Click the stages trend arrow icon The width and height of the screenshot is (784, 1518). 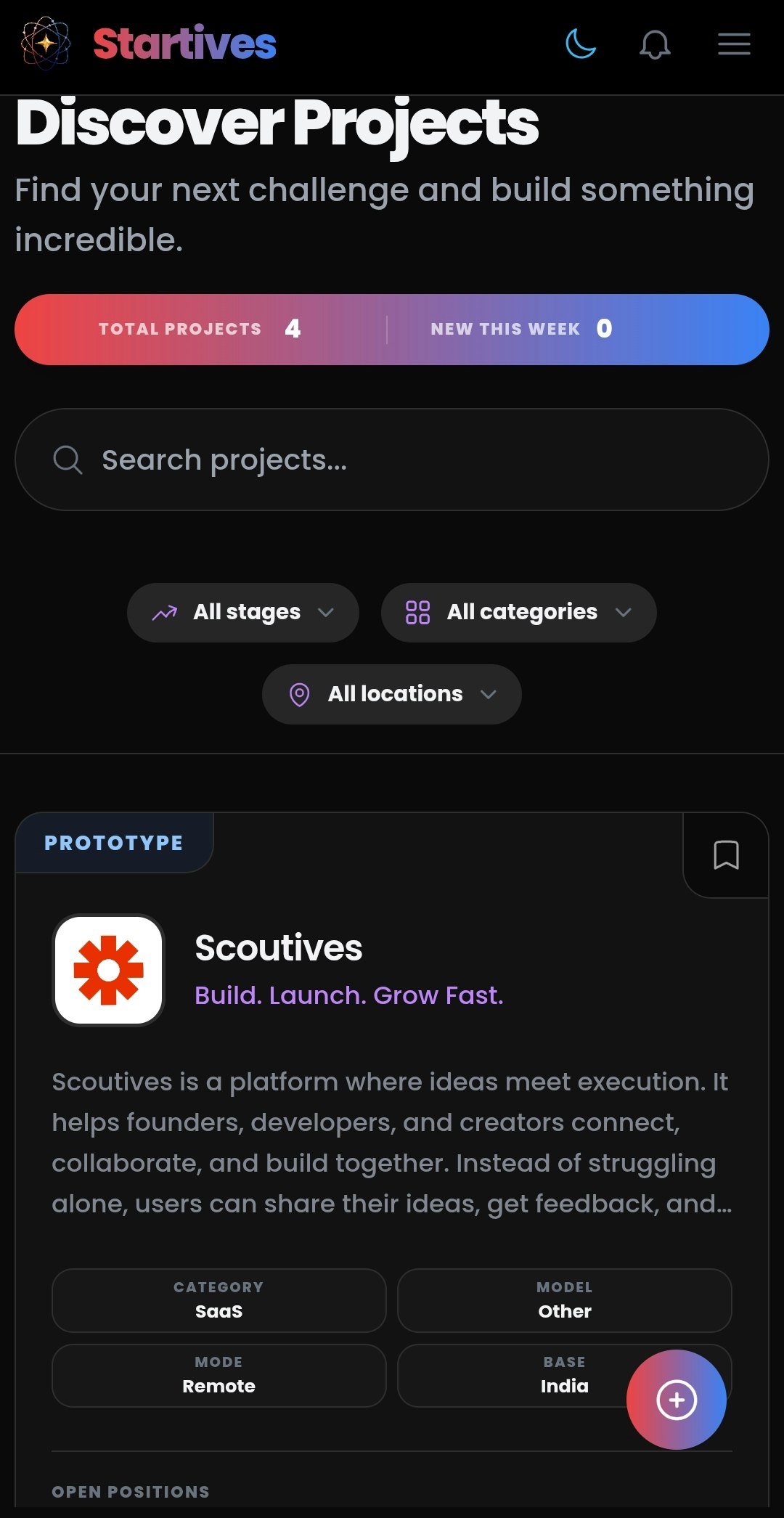click(x=165, y=613)
